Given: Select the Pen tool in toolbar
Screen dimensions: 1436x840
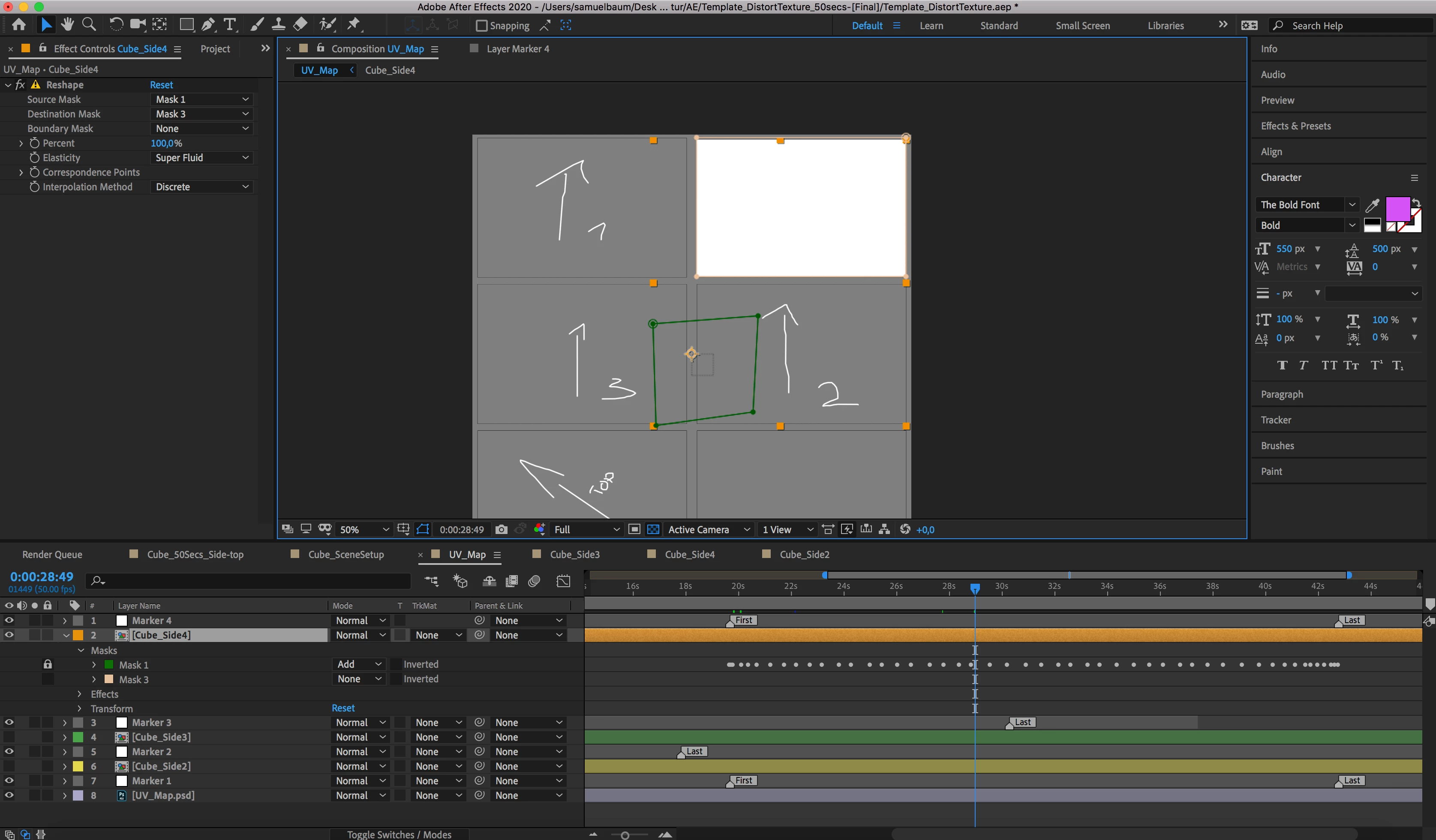Looking at the screenshot, I should tap(208, 24).
